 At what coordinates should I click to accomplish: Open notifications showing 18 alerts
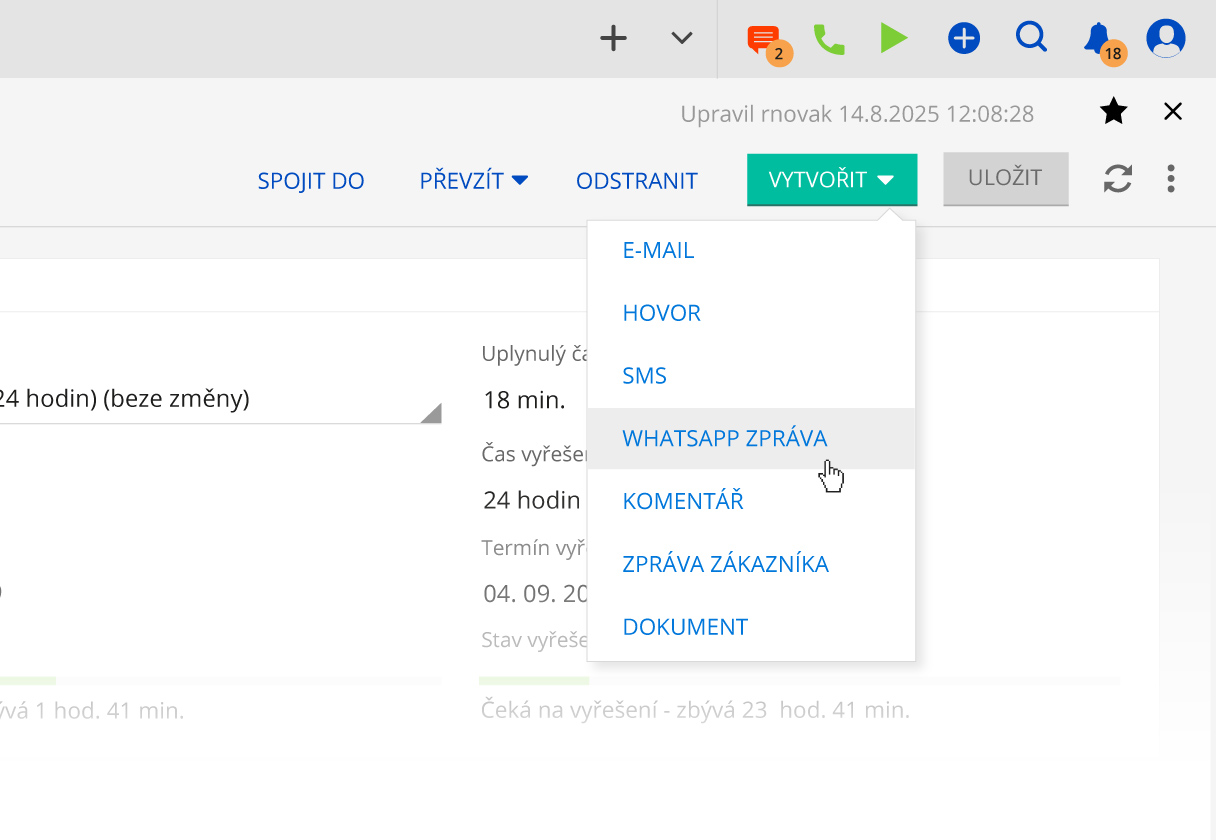1098,38
